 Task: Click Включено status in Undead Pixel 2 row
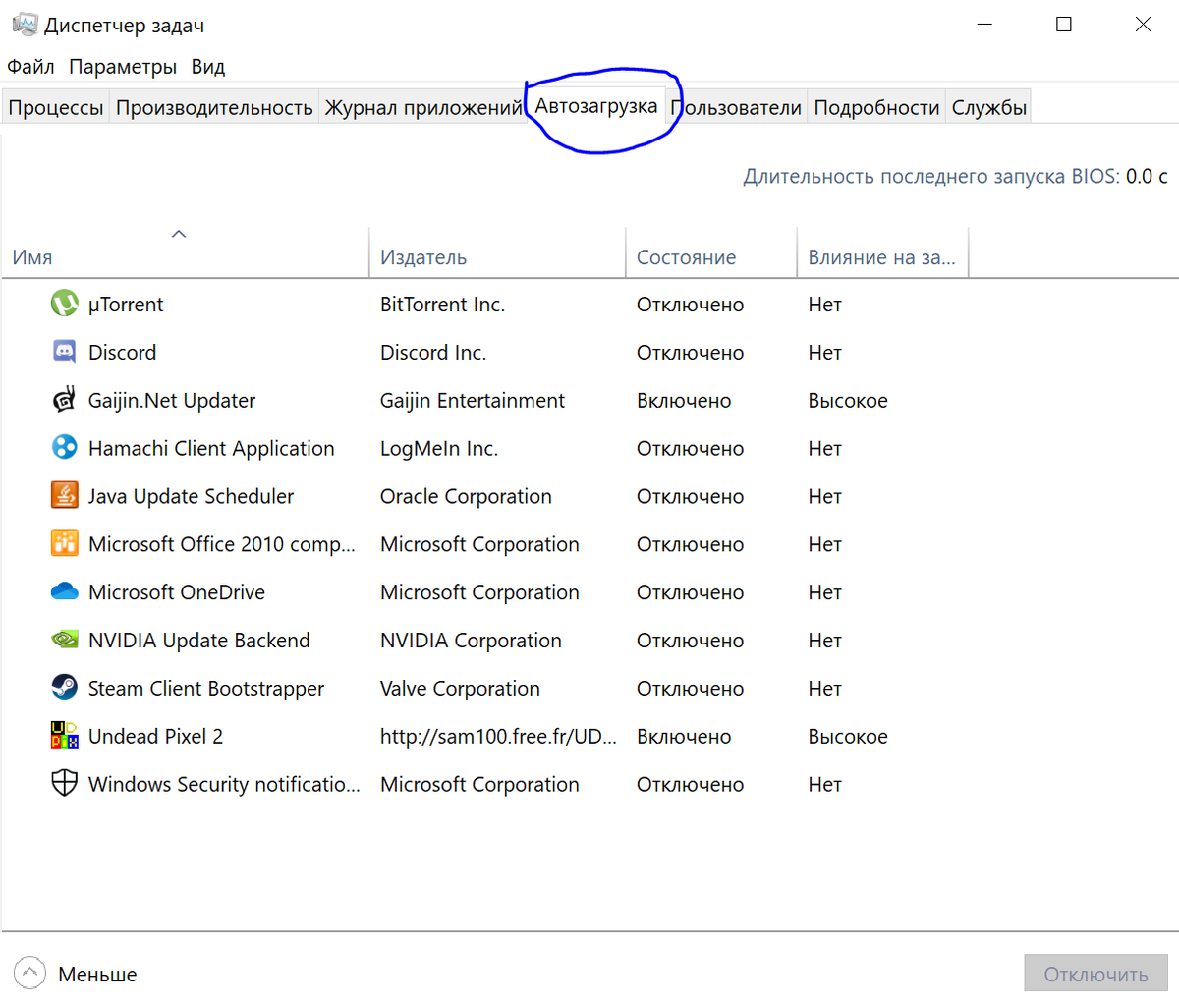tap(684, 736)
